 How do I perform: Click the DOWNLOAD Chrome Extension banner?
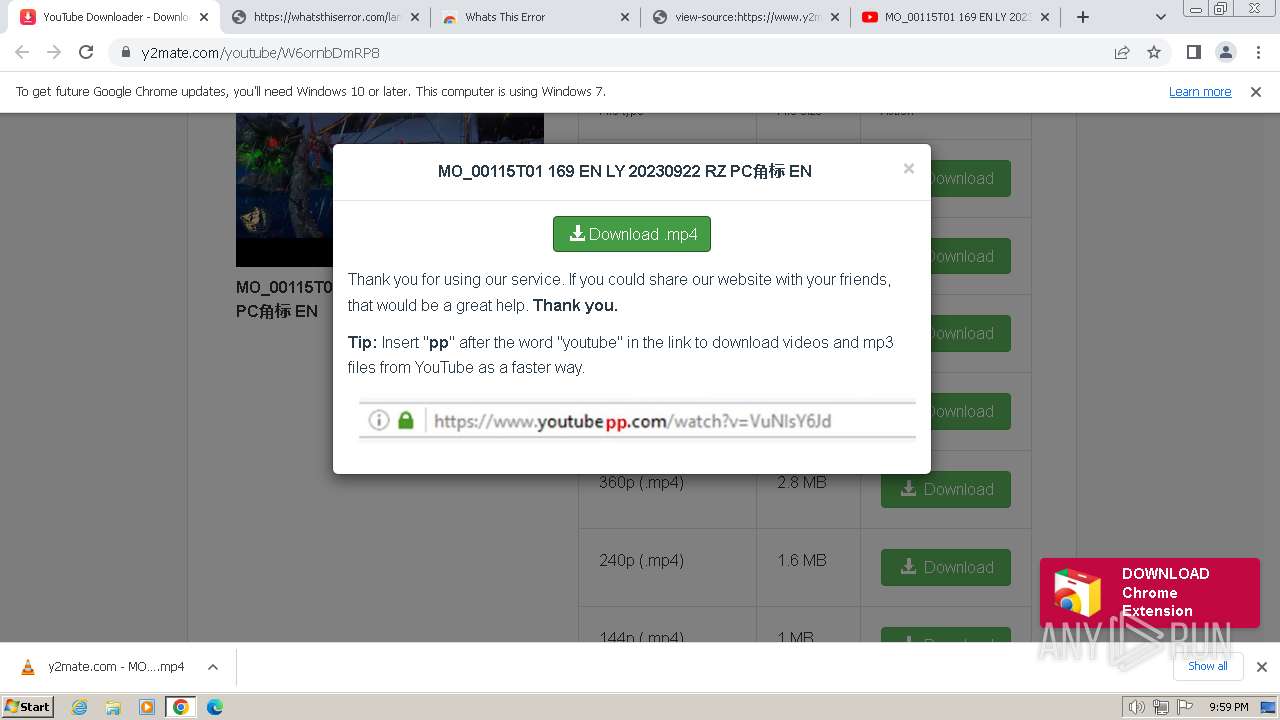pyautogui.click(x=1149, y=592)
